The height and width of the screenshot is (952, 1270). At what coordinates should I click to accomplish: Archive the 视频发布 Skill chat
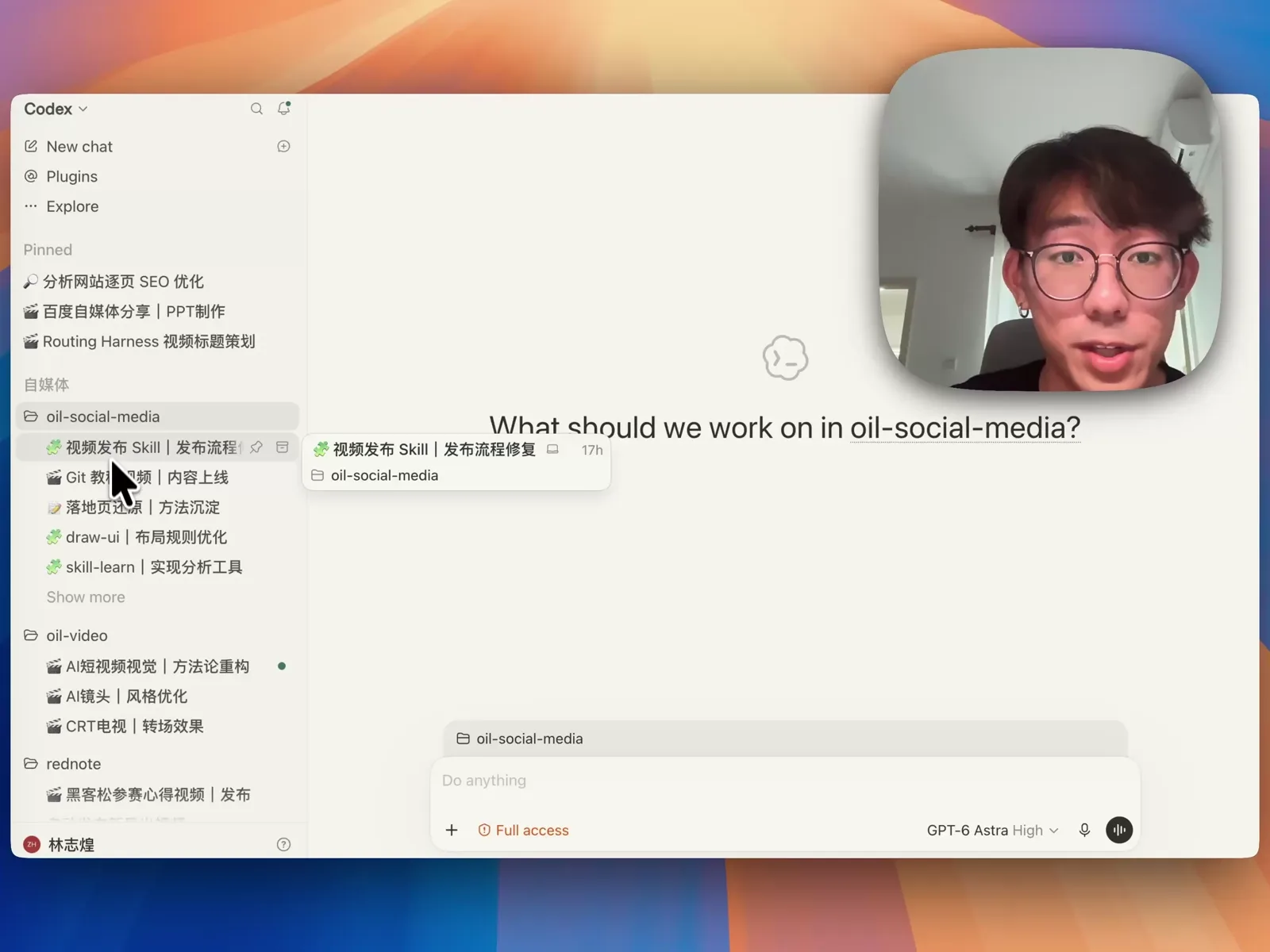282,447
